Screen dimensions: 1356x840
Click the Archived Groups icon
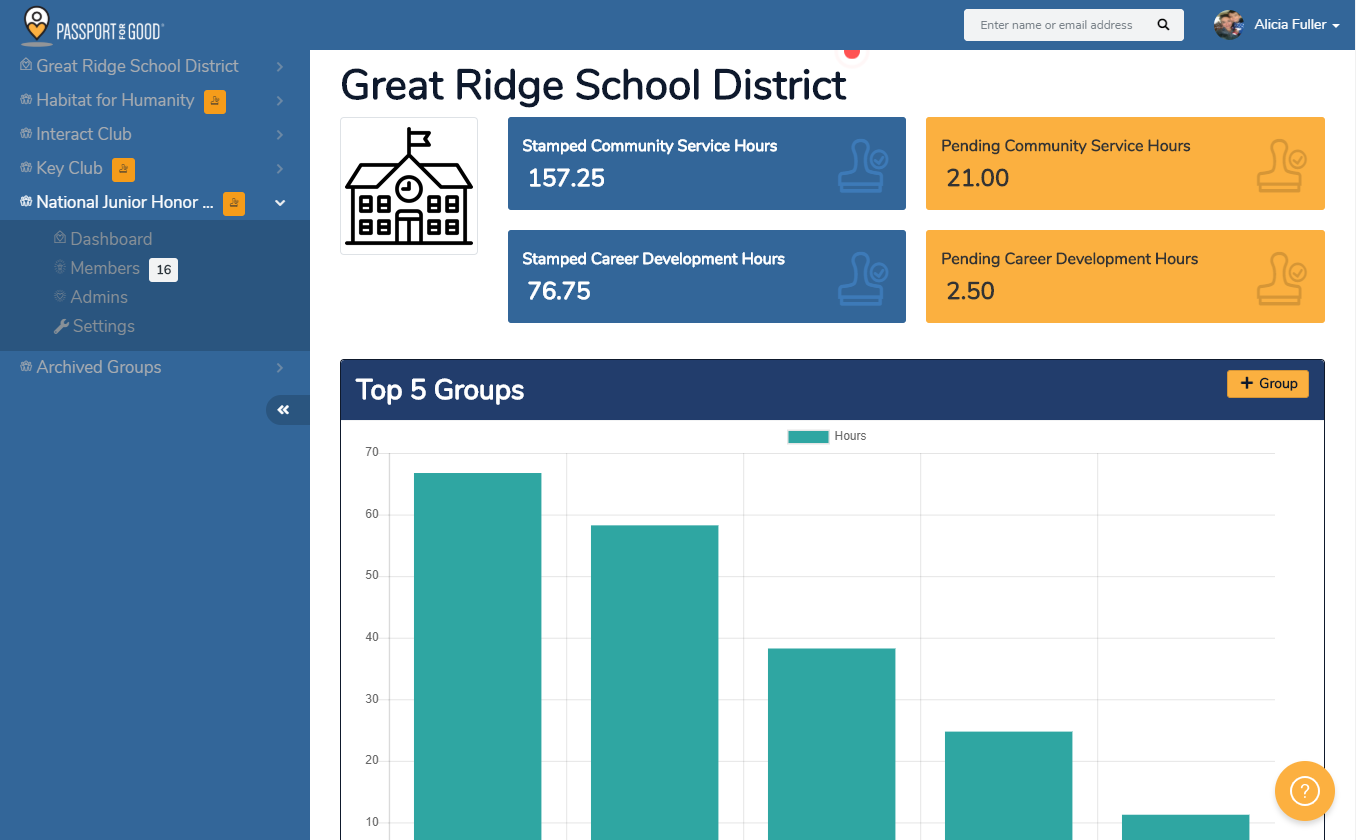[26, 367]
